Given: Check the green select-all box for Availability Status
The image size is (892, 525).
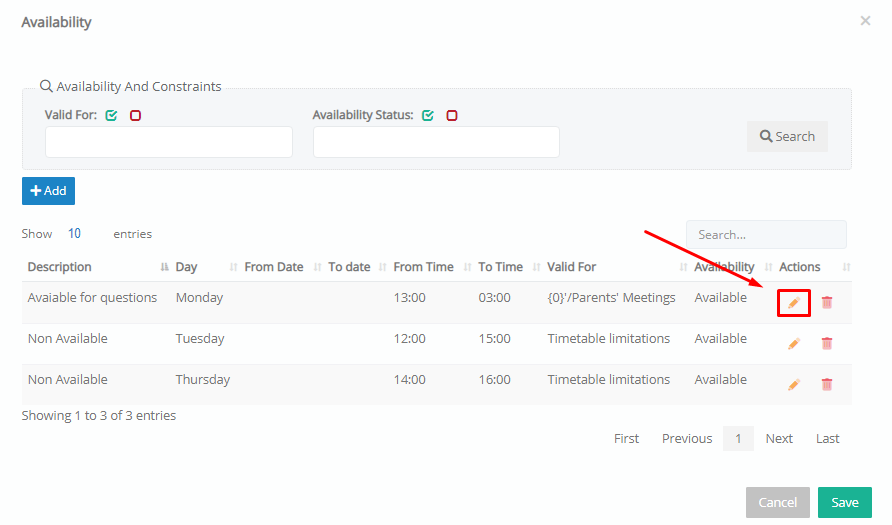Looking at the screenshot, I should pos(428,115).
